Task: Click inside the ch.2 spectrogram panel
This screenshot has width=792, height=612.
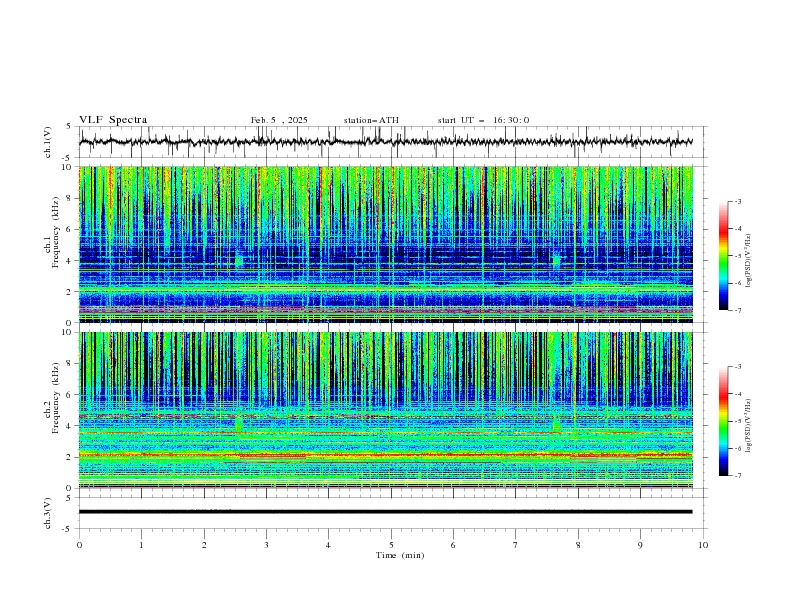Action: pyautogui.click(x=385, y=410)
